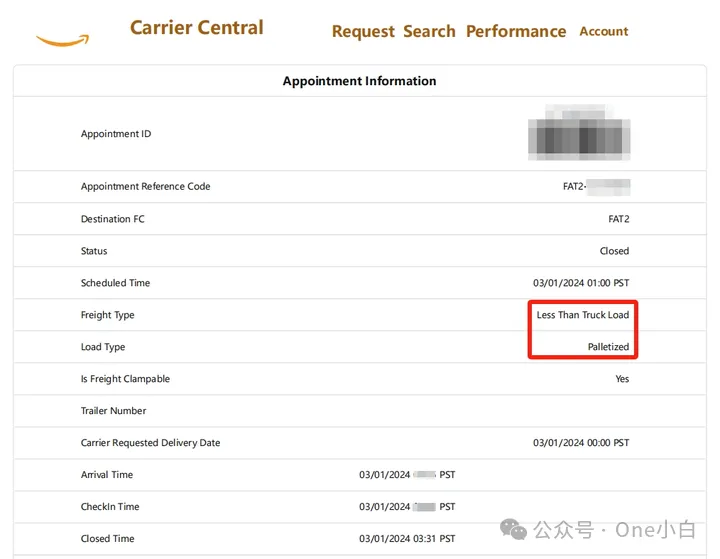The height and width of the screenshot is (559, 720).
Task: Select the Freight Type label
Action: click(x=107, y=315)
